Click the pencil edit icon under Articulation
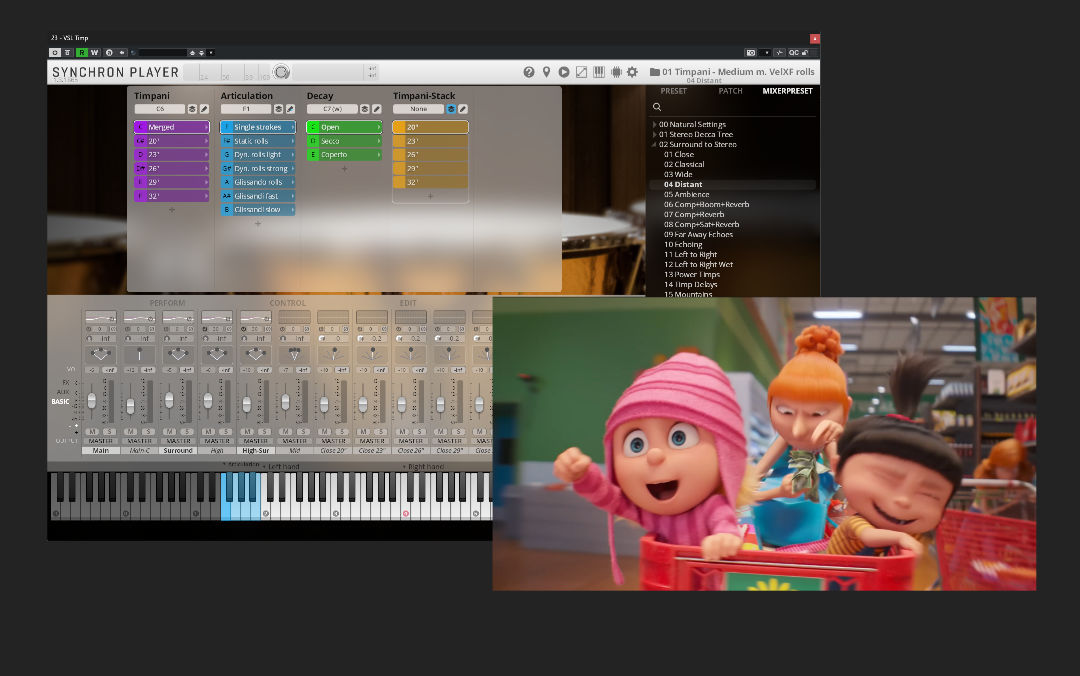Viewport: 1080px width, 676px height. pos(290,109)
